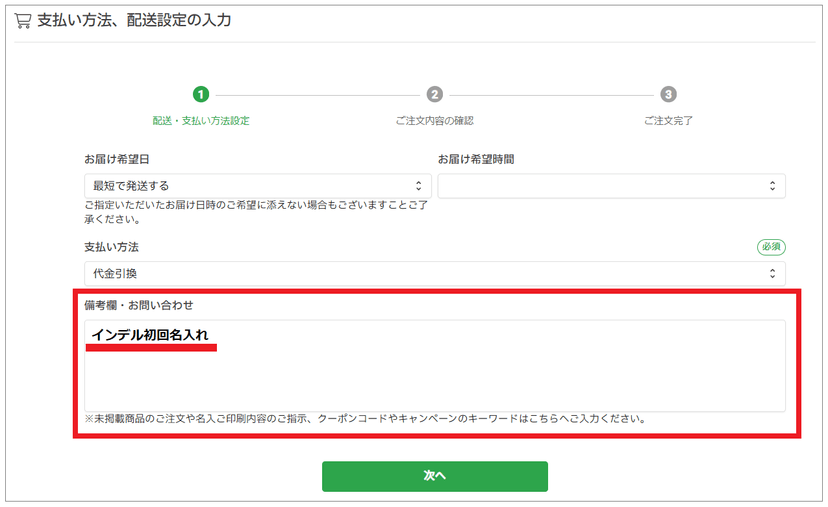Click the お届け希望時間 field label
Screen dimensions: 828x507
tap(476, 159)
